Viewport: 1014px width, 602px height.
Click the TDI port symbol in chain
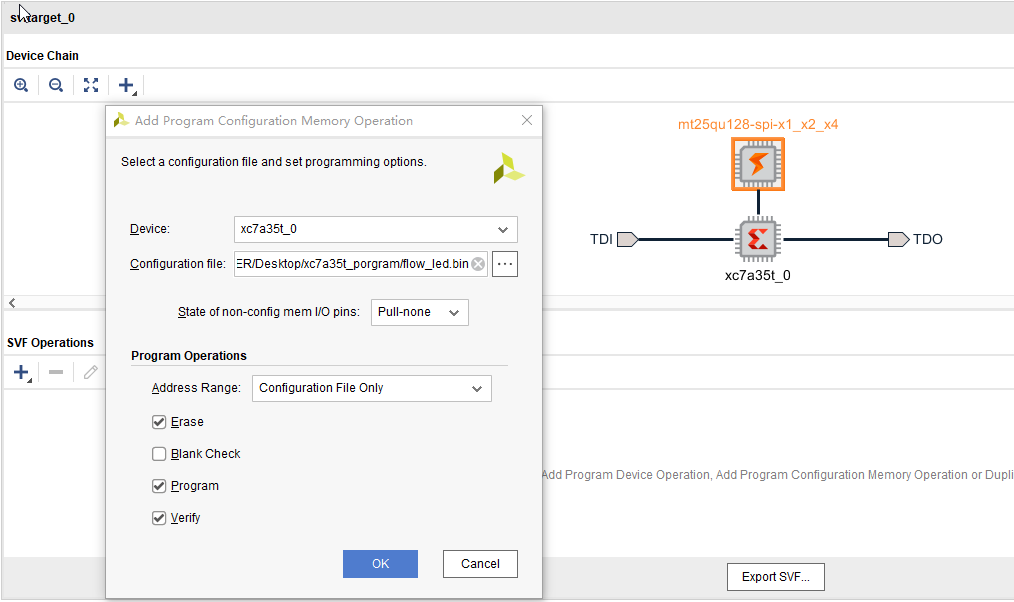[627, 239]
